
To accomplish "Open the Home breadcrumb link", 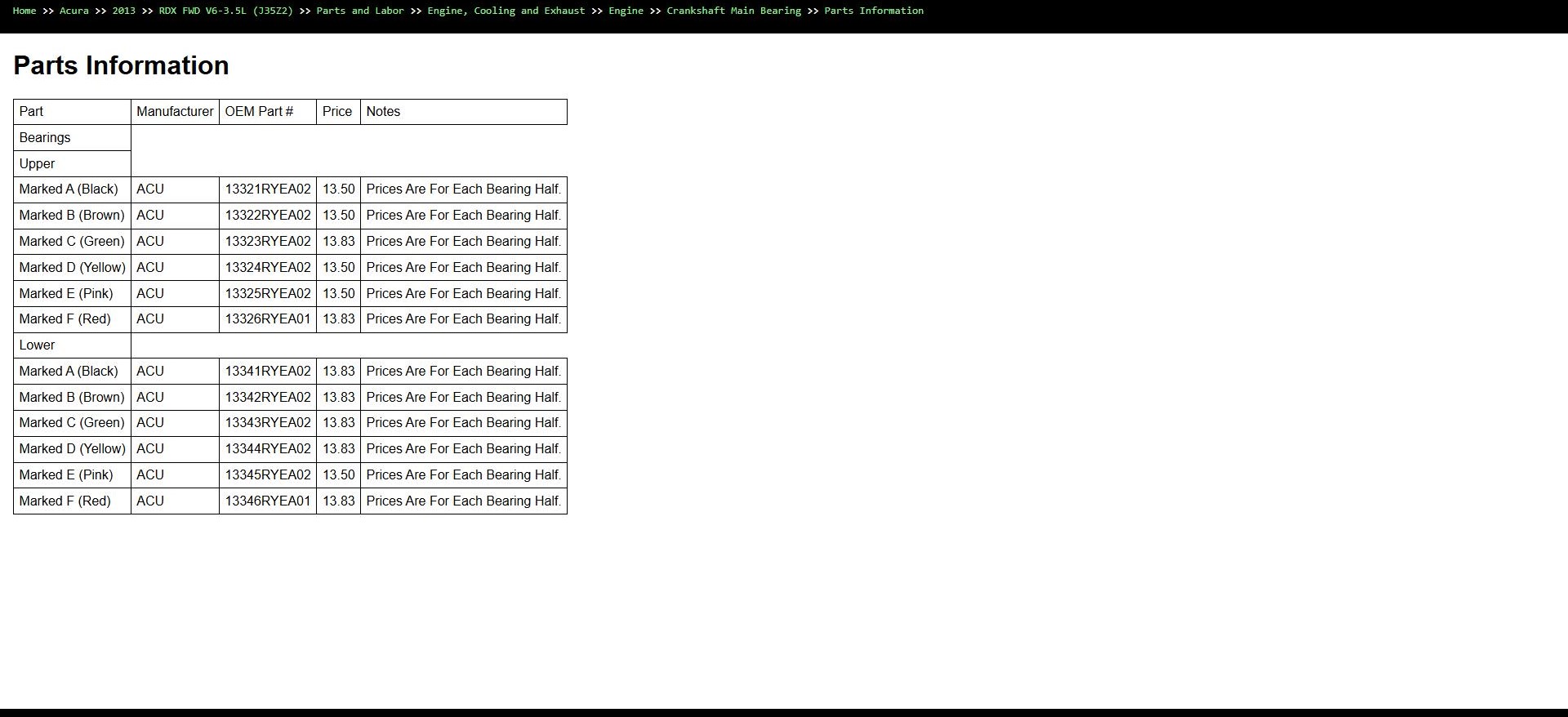I will 24,11.
